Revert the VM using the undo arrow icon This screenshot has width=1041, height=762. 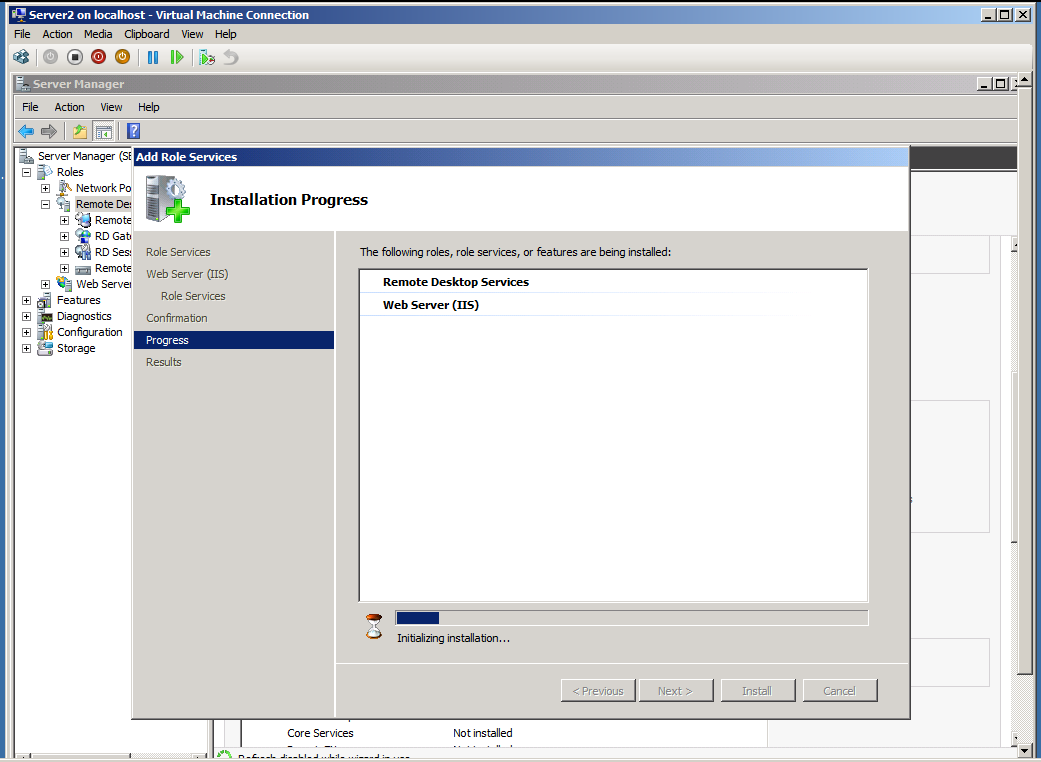(230, 58)
